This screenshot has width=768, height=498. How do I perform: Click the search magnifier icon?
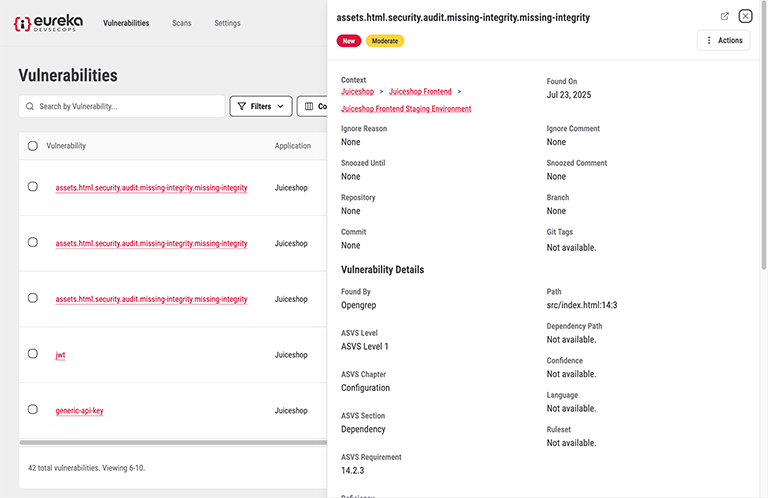click(x=30, y=106)
